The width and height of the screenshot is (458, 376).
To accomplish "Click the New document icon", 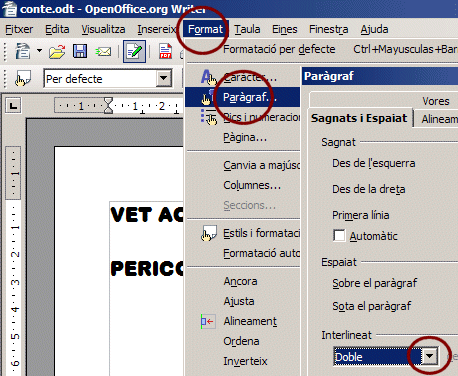I will point(23,52).
